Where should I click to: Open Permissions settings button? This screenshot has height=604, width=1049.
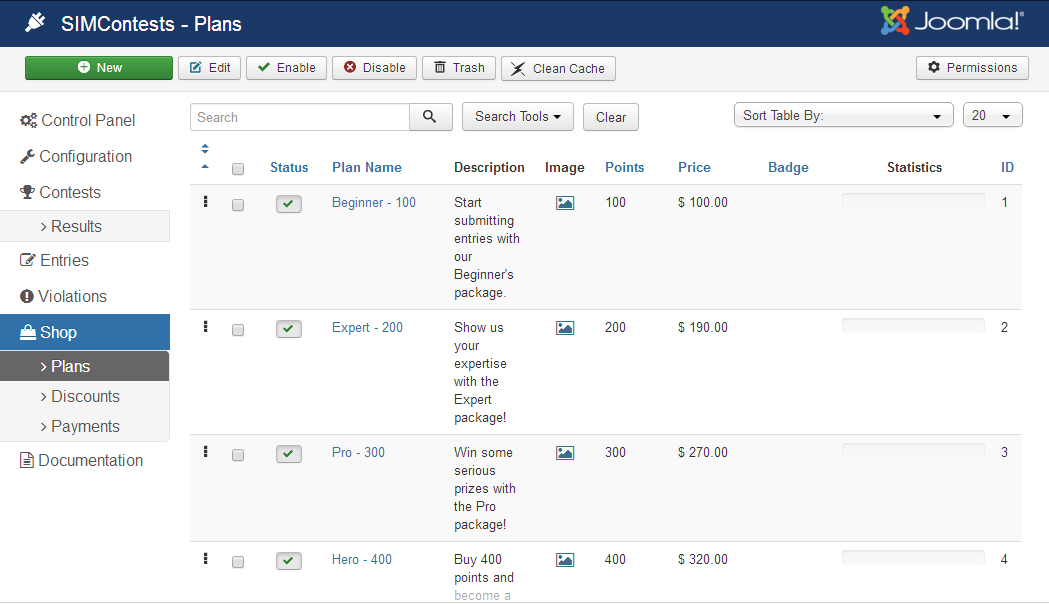click(972, 68)
